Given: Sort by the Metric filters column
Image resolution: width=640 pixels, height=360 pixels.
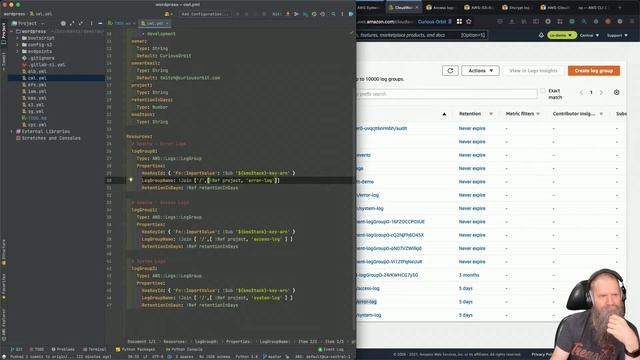Looking at the screenshot, I should pos(523,114).
